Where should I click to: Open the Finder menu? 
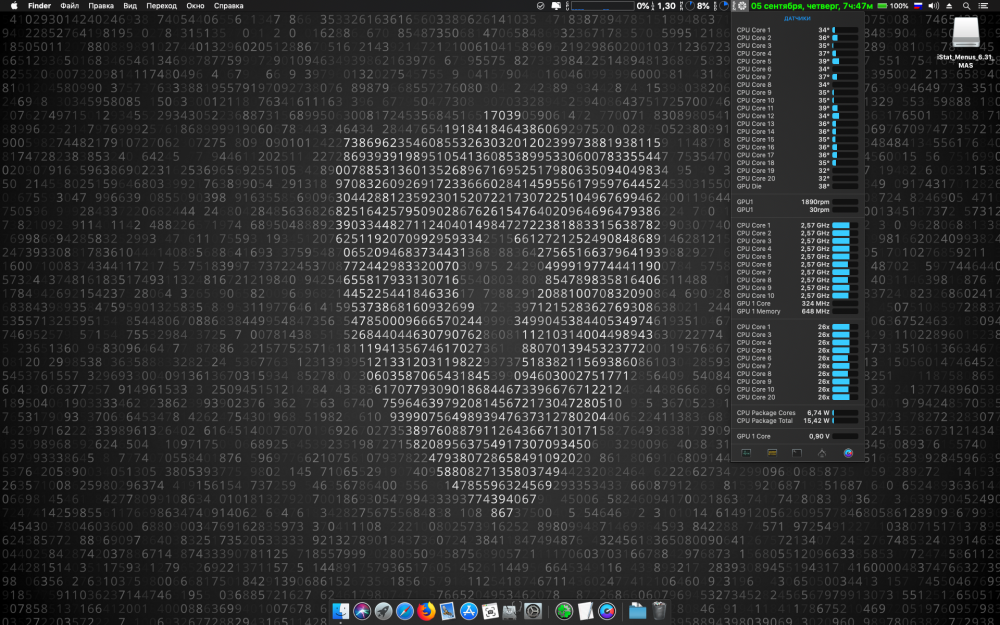pyautogui.click(x=40, y=6)
